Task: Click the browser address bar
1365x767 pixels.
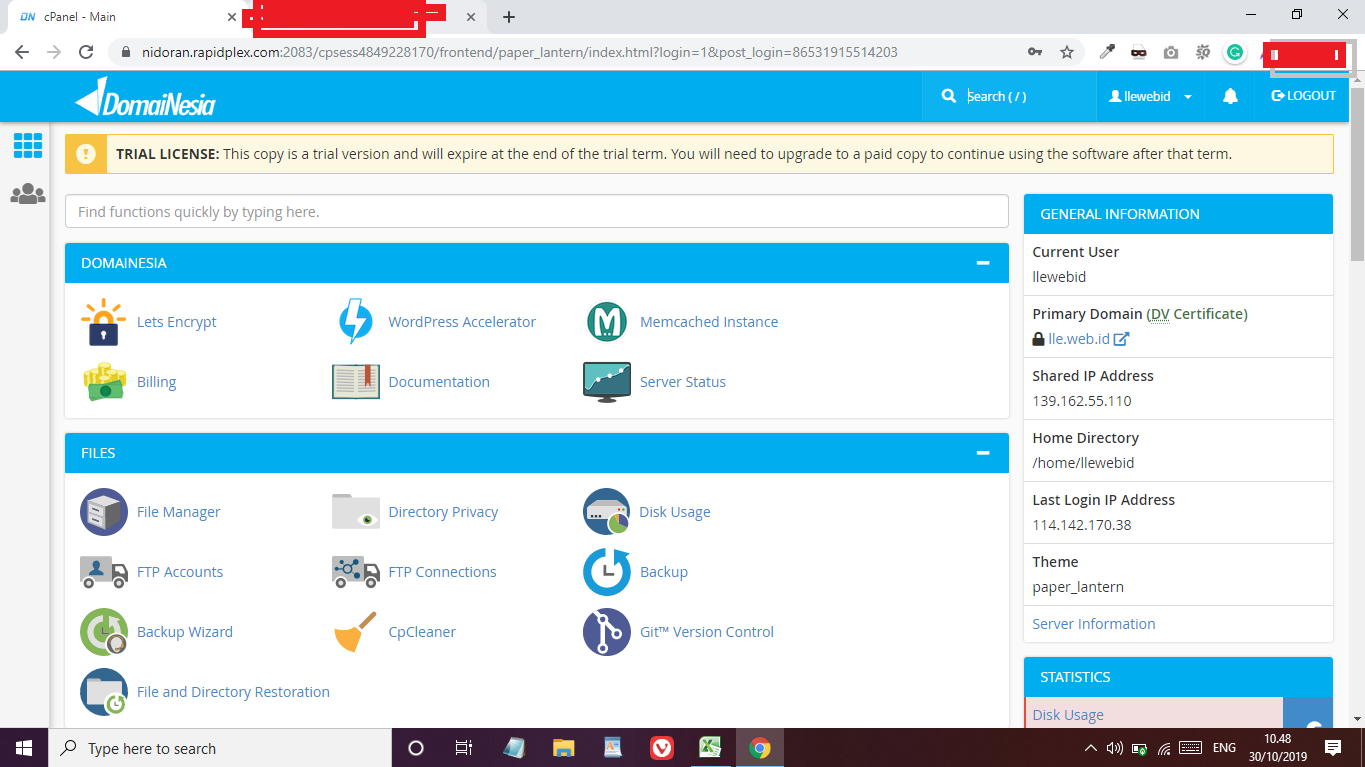Action: click(x=565, y=52)
